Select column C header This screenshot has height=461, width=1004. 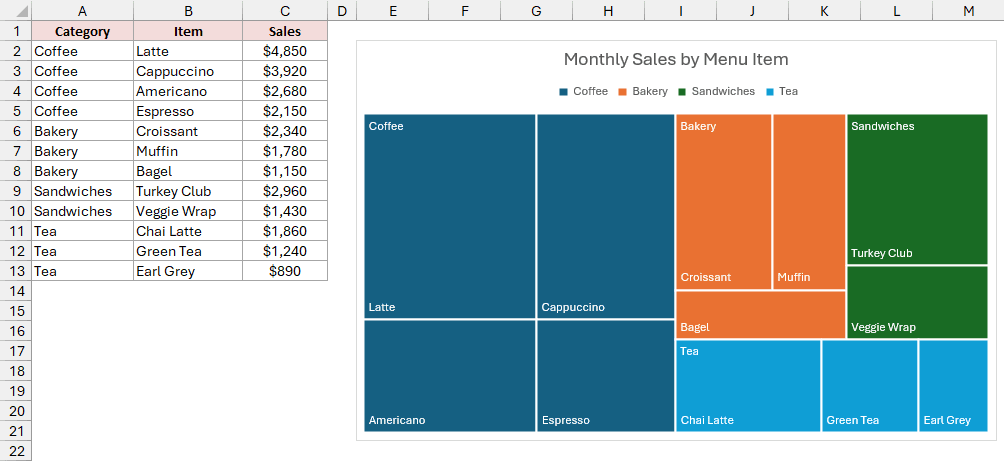click(285, 10)
